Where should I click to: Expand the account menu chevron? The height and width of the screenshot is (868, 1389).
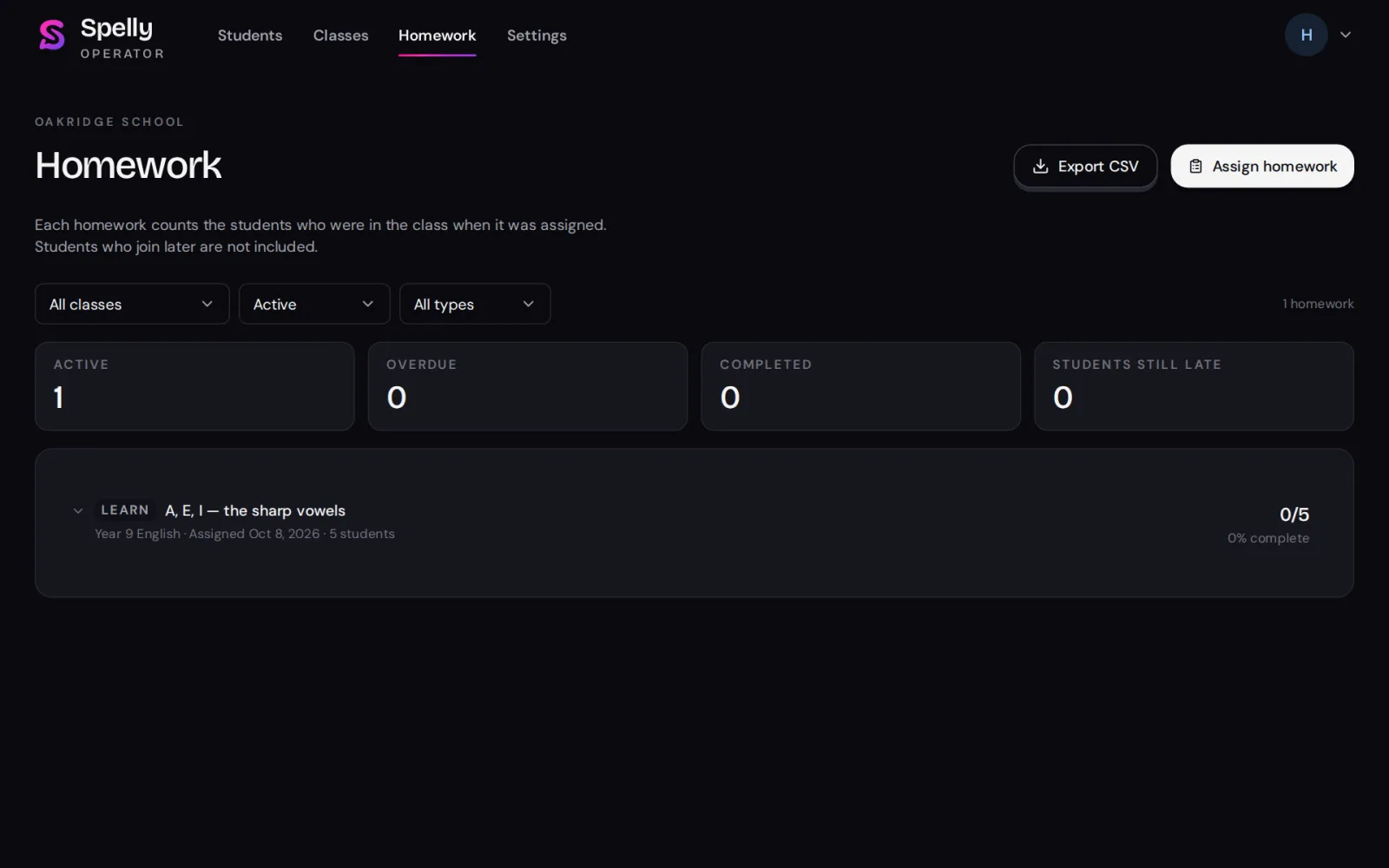click(x=1346, y=35)
